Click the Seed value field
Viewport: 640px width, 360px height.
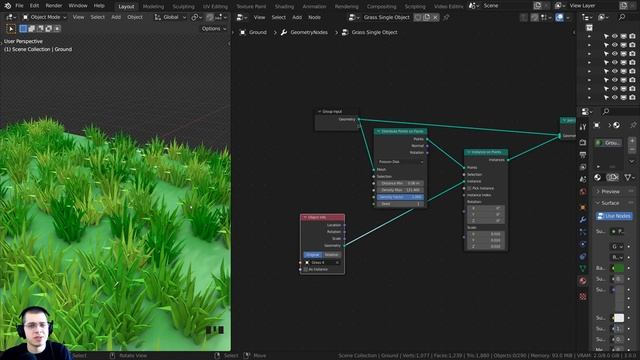click(x=400, y=204)
